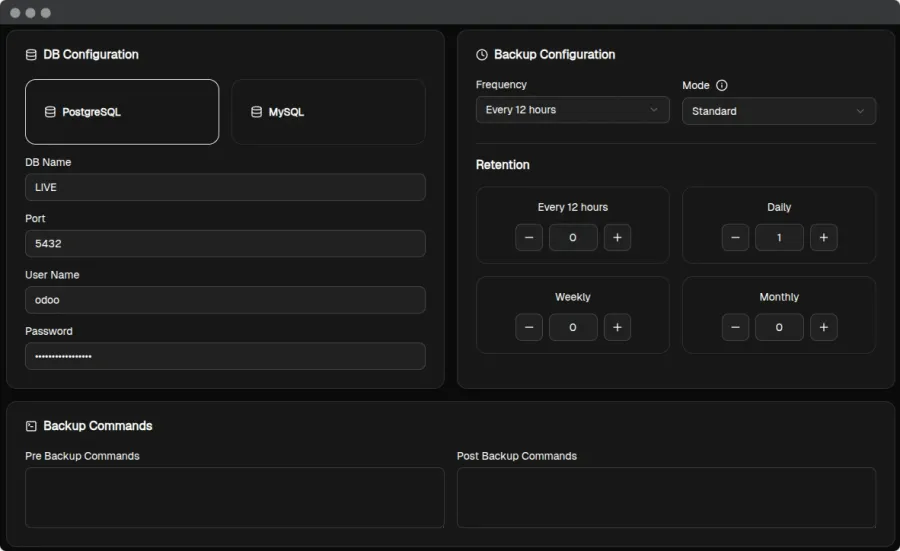Select the Daily retention number box
Image resolution: width=900 pixels, height=551 pixels.
point(779,237)
